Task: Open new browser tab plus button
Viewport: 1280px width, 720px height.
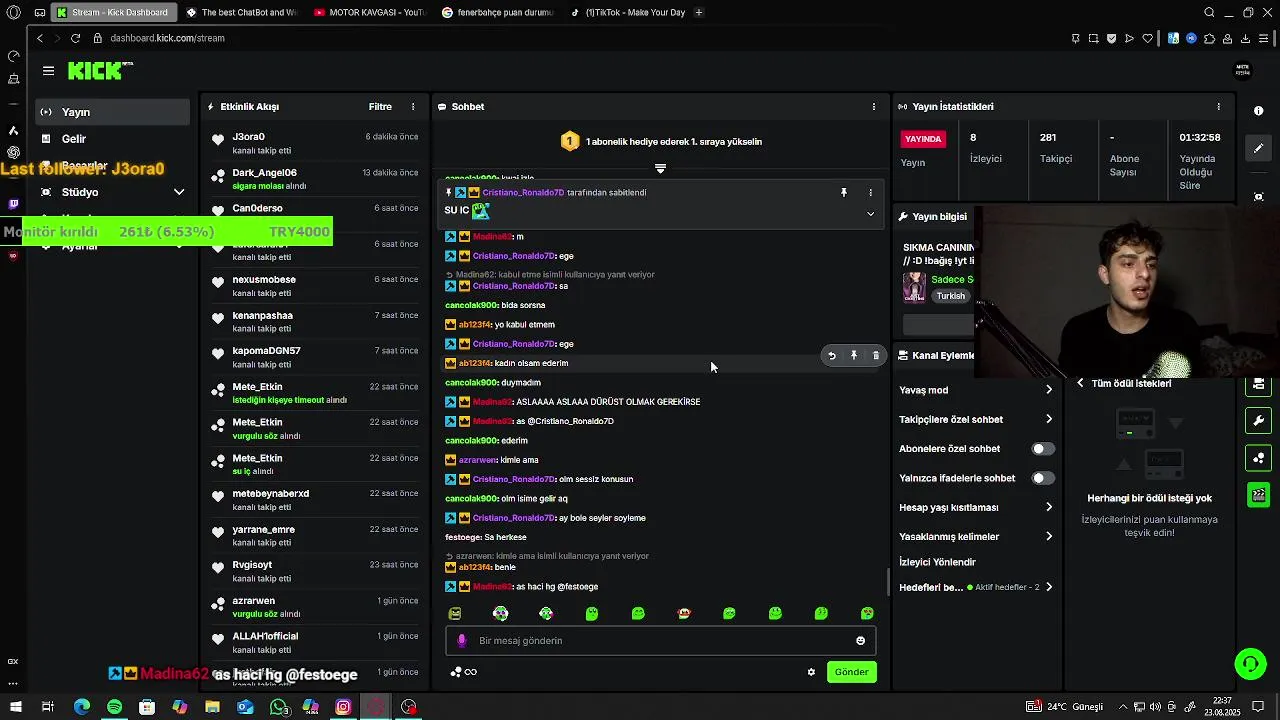Action: [698, 12]
